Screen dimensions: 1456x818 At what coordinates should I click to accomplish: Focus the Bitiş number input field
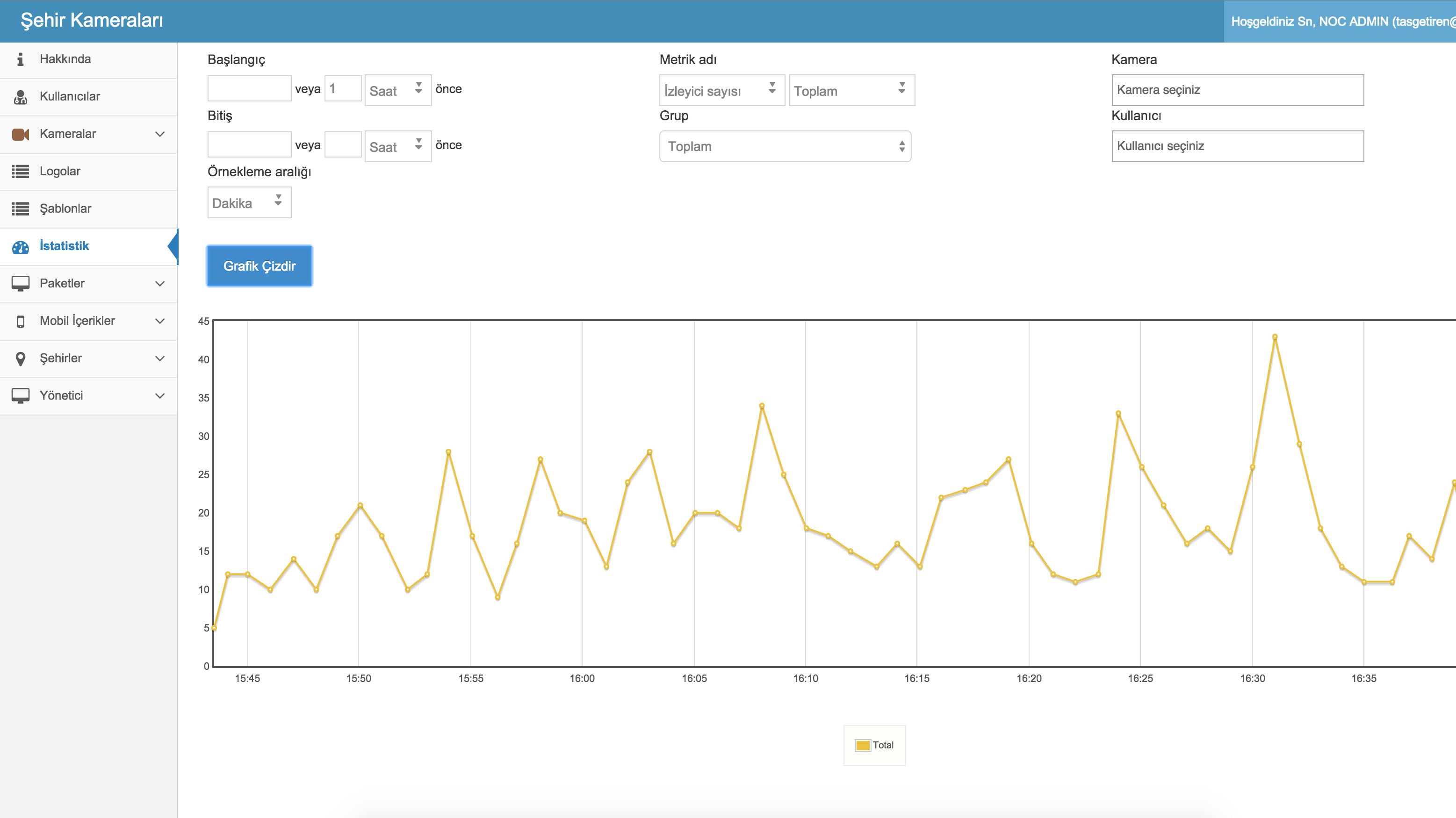pos(343,144)
